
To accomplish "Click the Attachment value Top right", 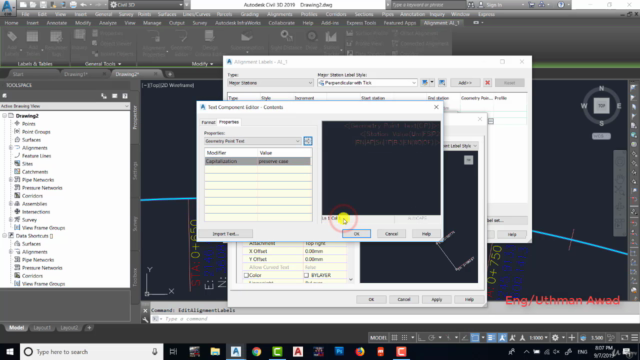I will [325, 243].
